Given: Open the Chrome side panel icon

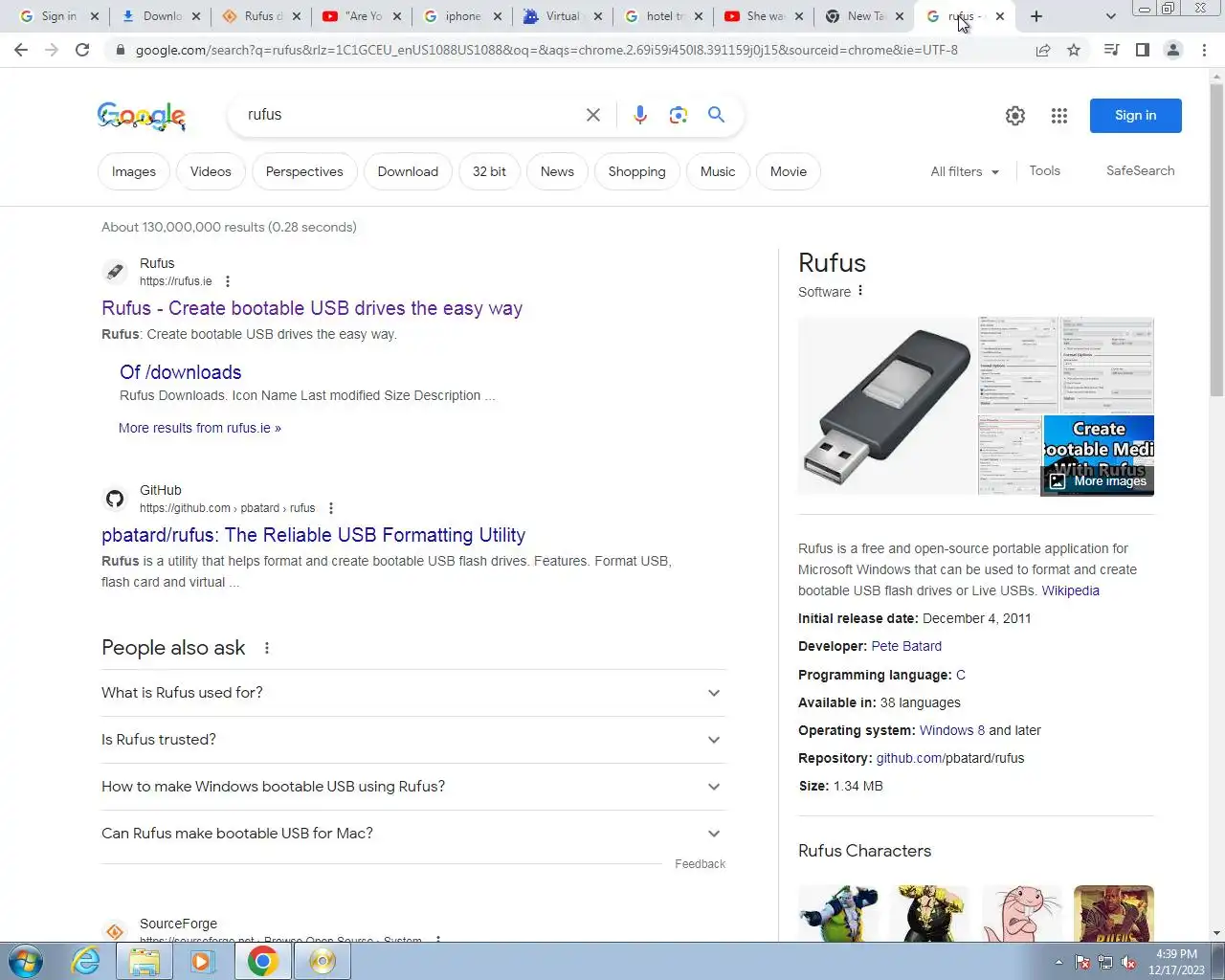Looking at the screenshot, I should [1142, 50].
